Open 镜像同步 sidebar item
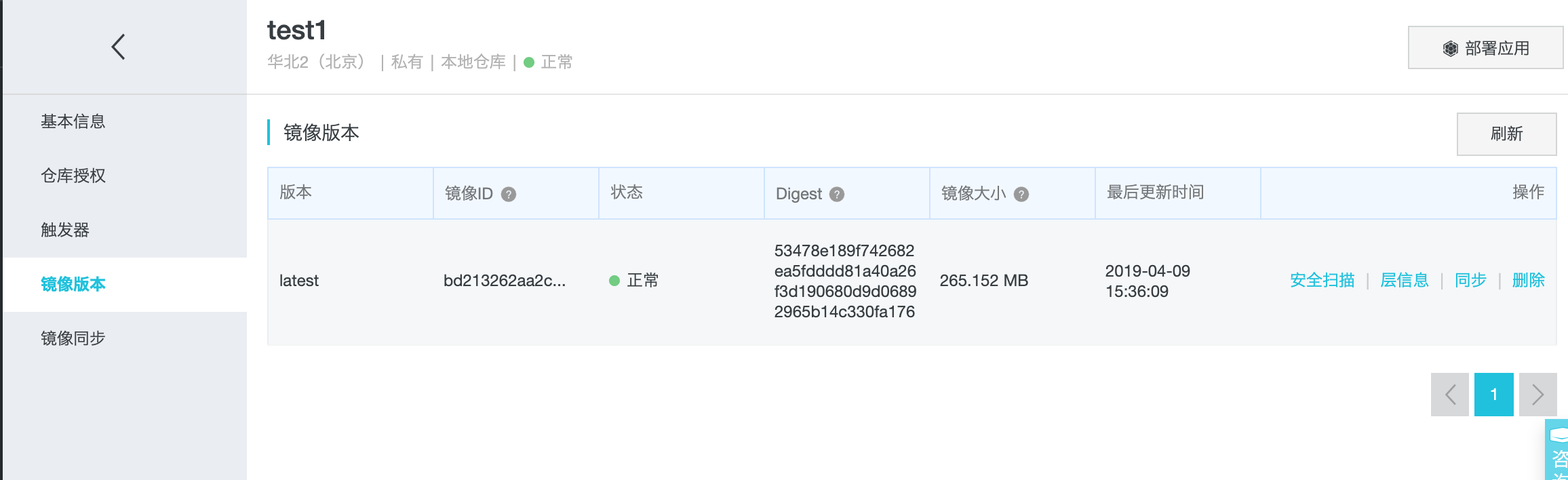This screenshot has width=1568, height=480. point(73,338)
